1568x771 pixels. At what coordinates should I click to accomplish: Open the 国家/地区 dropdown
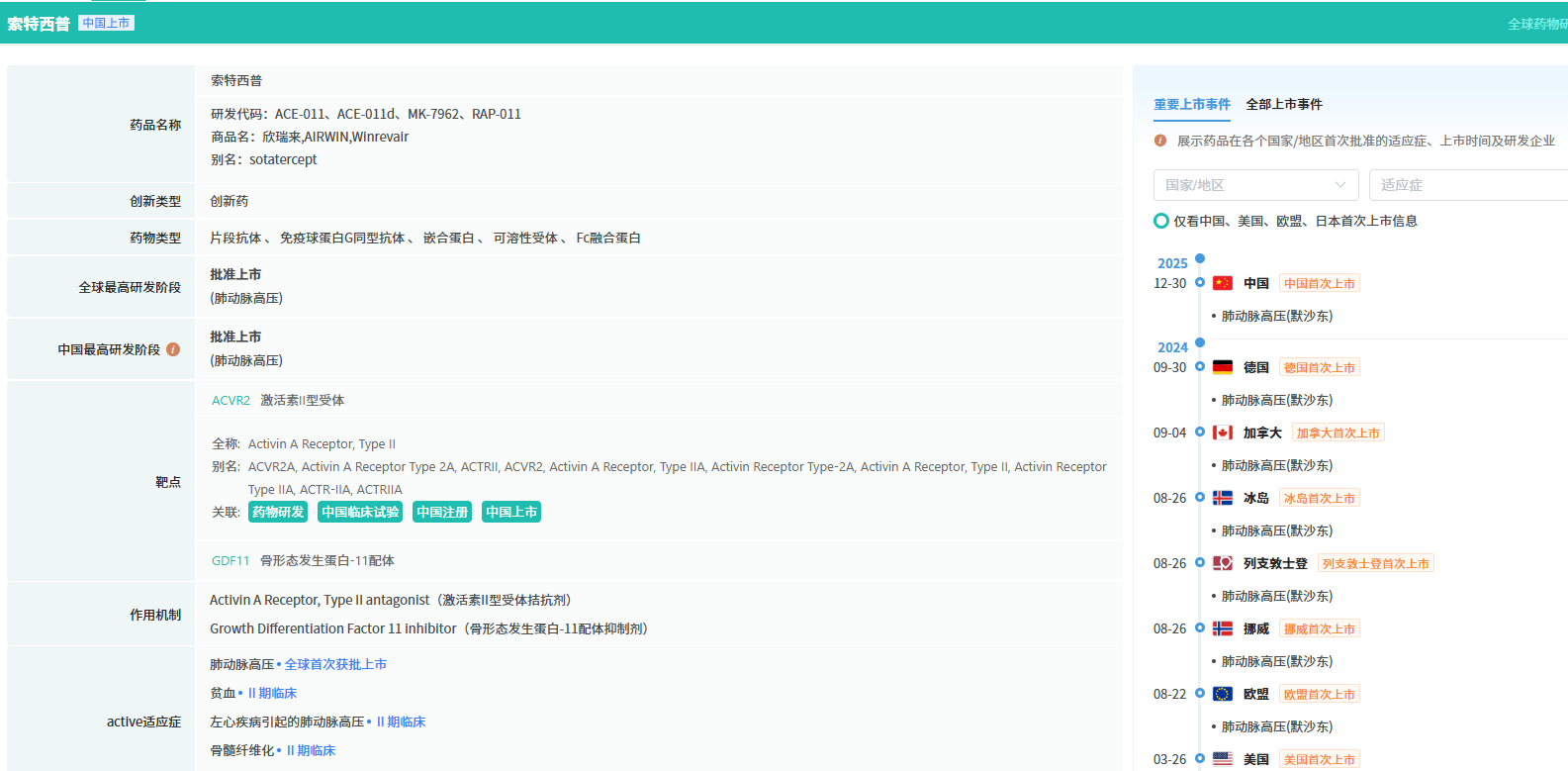1255,185
